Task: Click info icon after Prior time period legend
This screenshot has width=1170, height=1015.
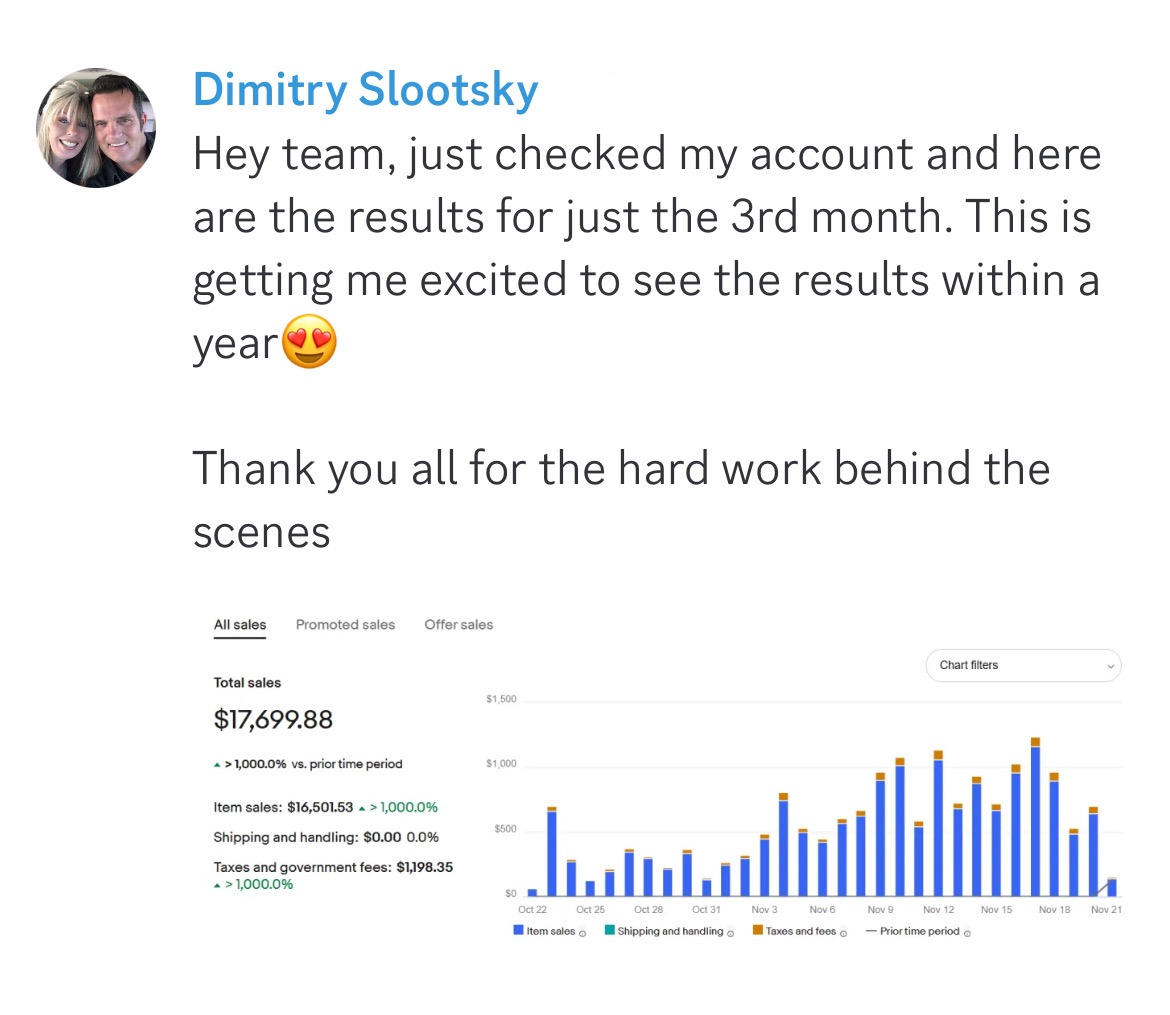Action: [966, 933]
